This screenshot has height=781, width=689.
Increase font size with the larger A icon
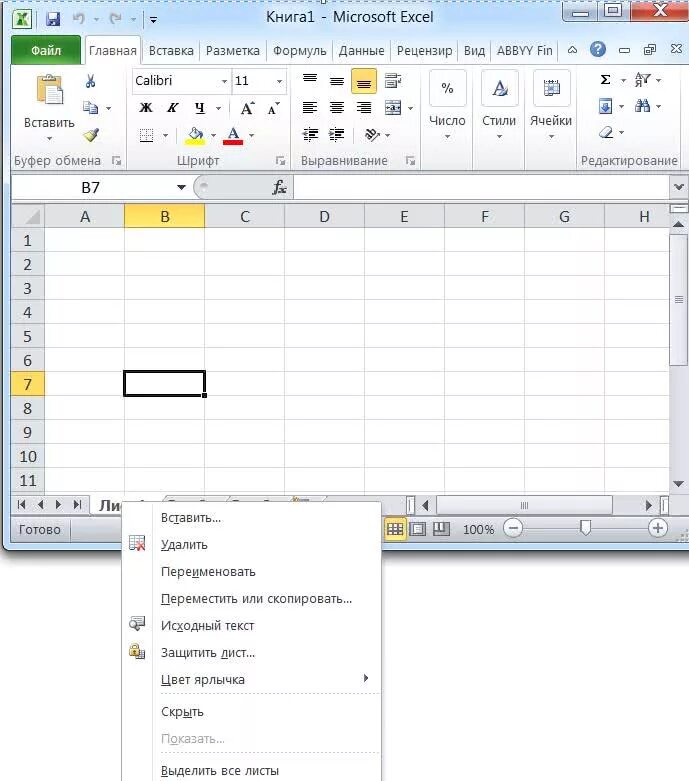247,108
